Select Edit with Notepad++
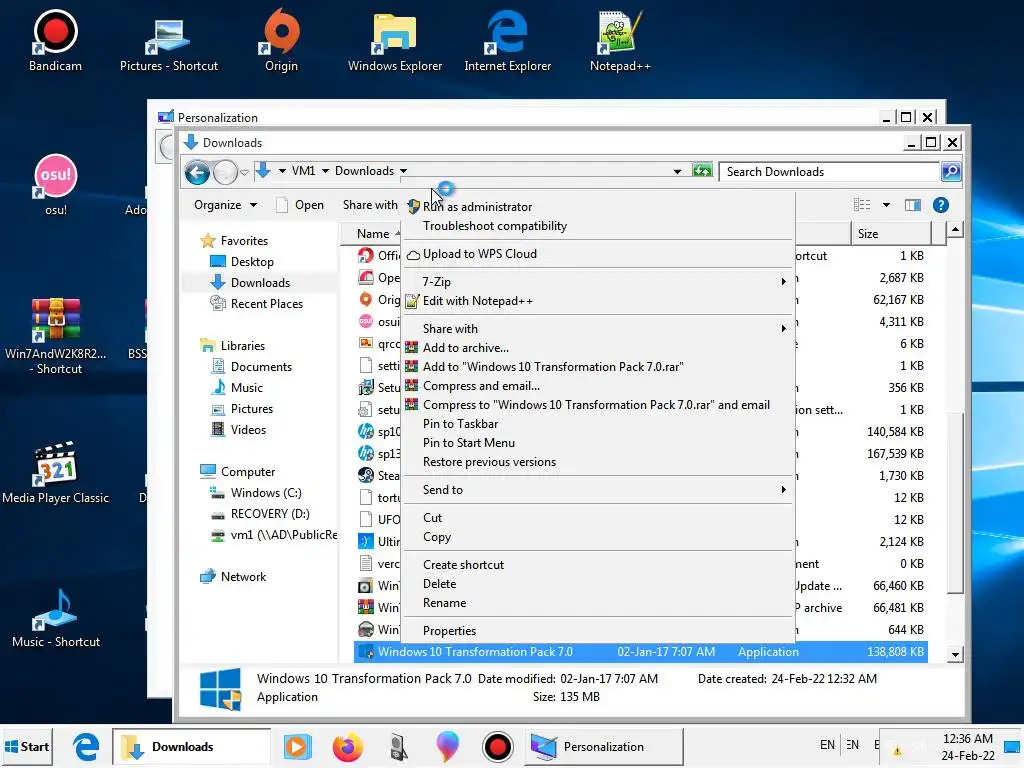The width and height of the screenshot is (1024, 768). coord(598,301)
